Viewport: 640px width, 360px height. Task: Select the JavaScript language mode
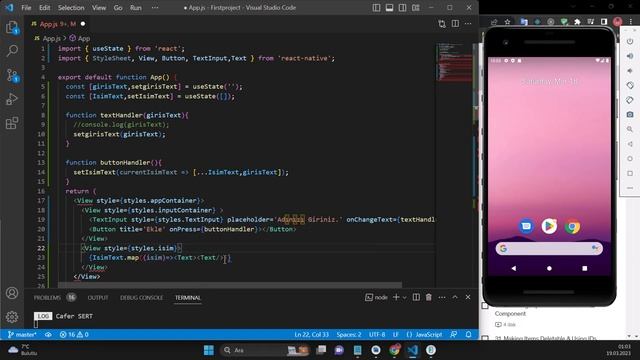point(424,335)
